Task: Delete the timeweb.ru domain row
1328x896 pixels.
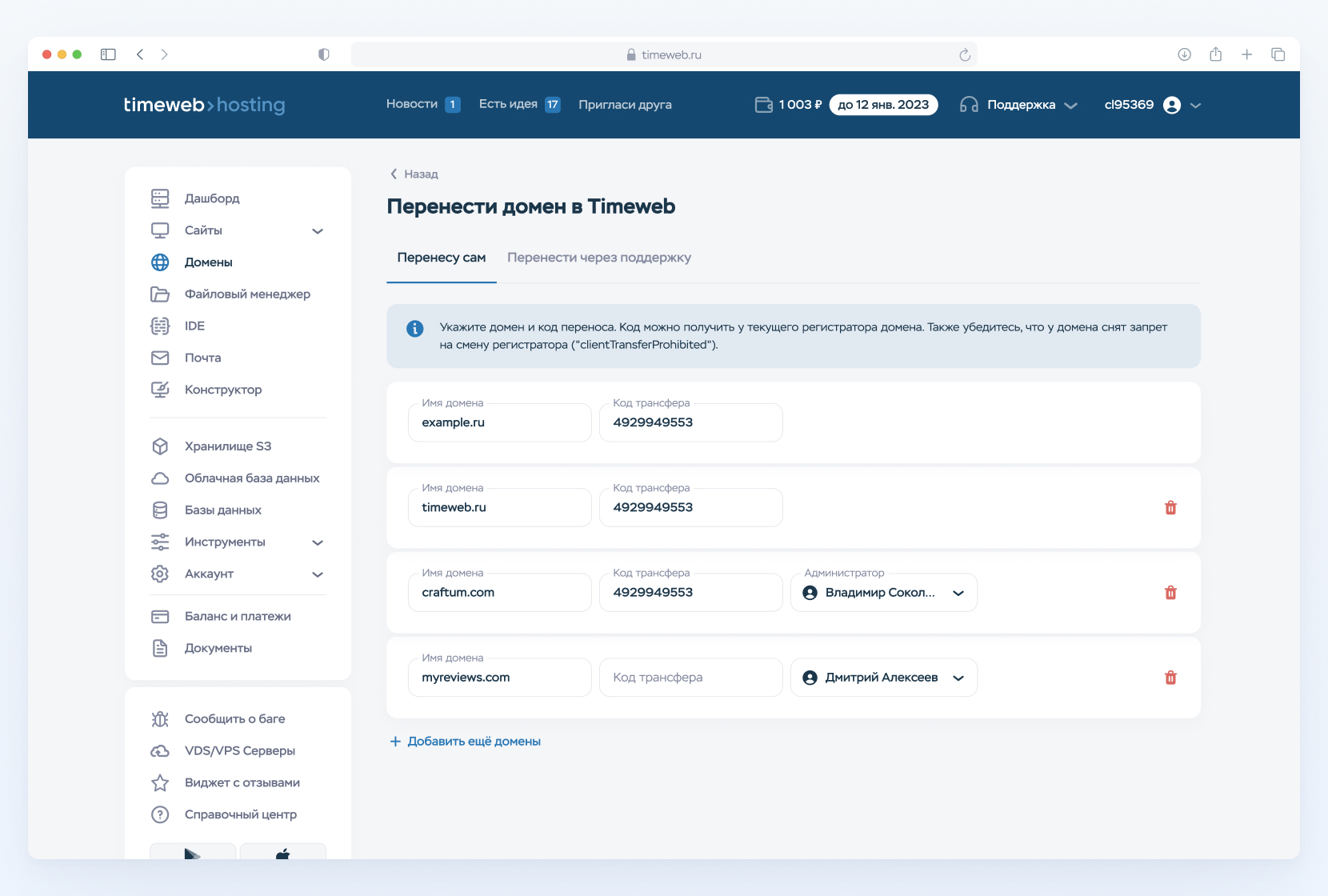Action: (1170, 507)
